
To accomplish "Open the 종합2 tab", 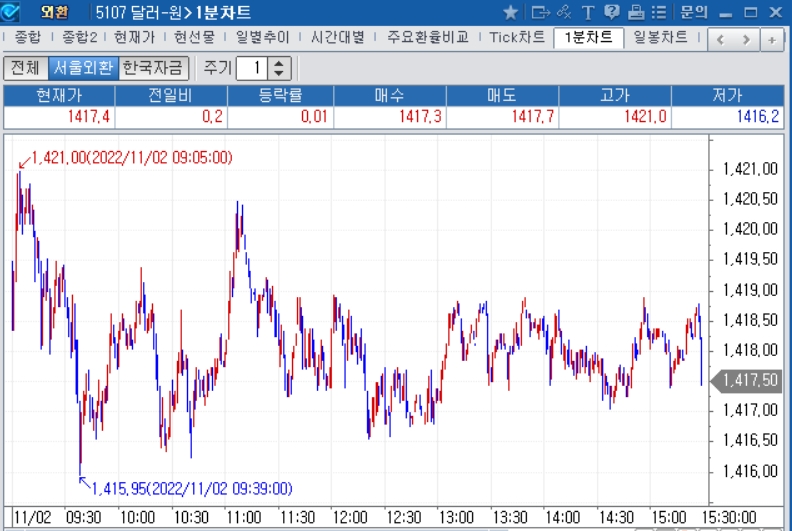I will point(79,37).
